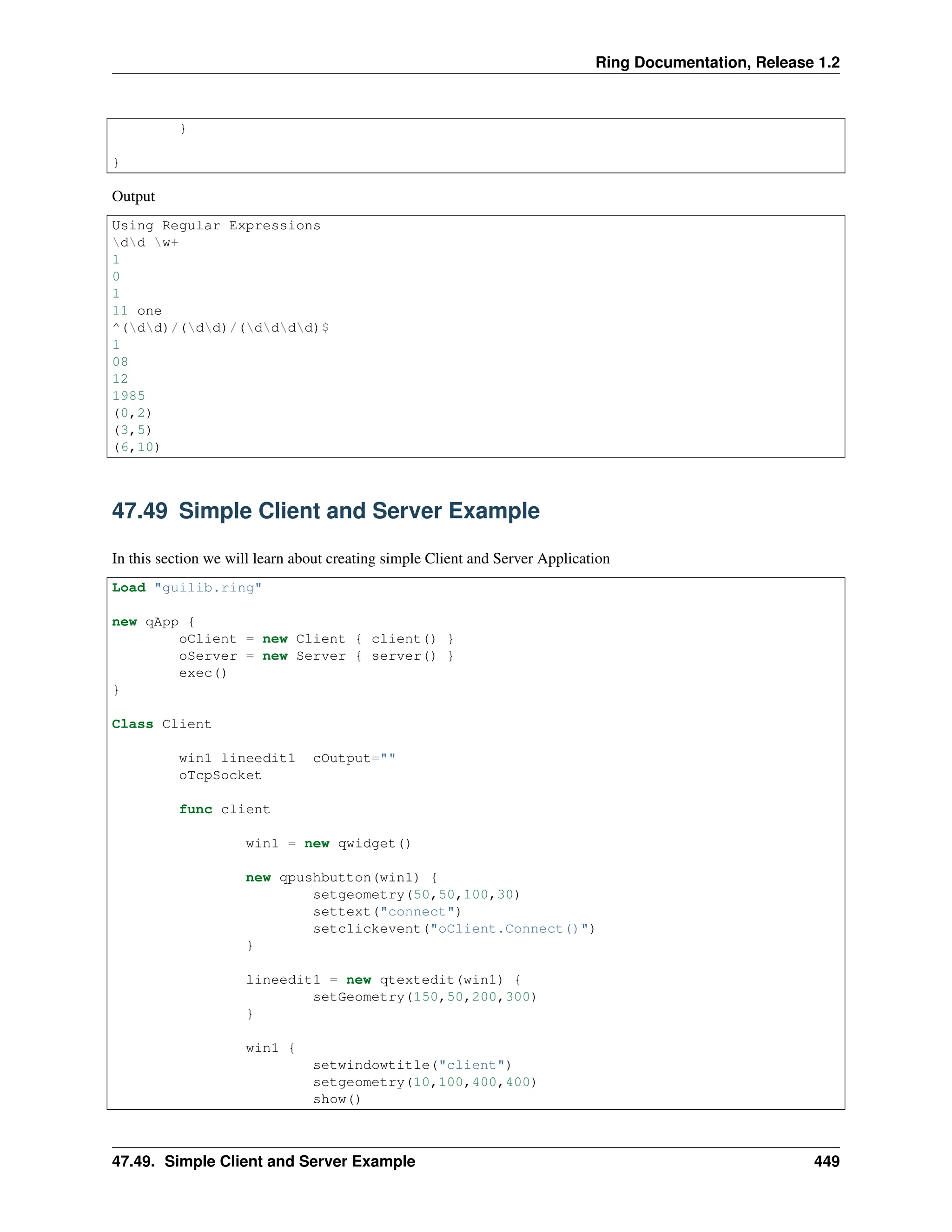This screenshot has height=1232, width=952.
Task: Click the 'Using Regular Expressions' output line
Action: pos(216,225)
